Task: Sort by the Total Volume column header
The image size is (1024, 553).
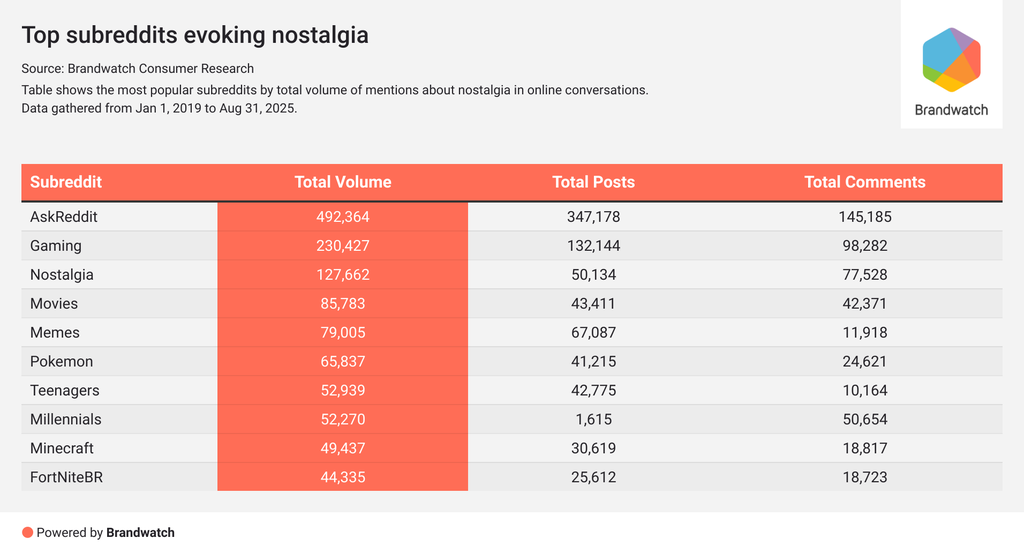Action: [343, 182]
